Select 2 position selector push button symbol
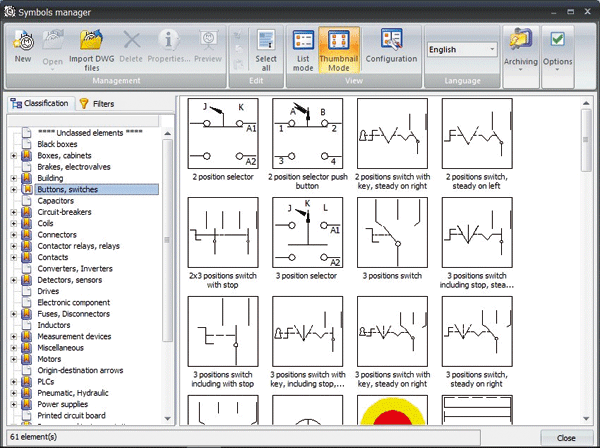Image resolution: width=600 pixels, height=448 pixels. point(308,134)
